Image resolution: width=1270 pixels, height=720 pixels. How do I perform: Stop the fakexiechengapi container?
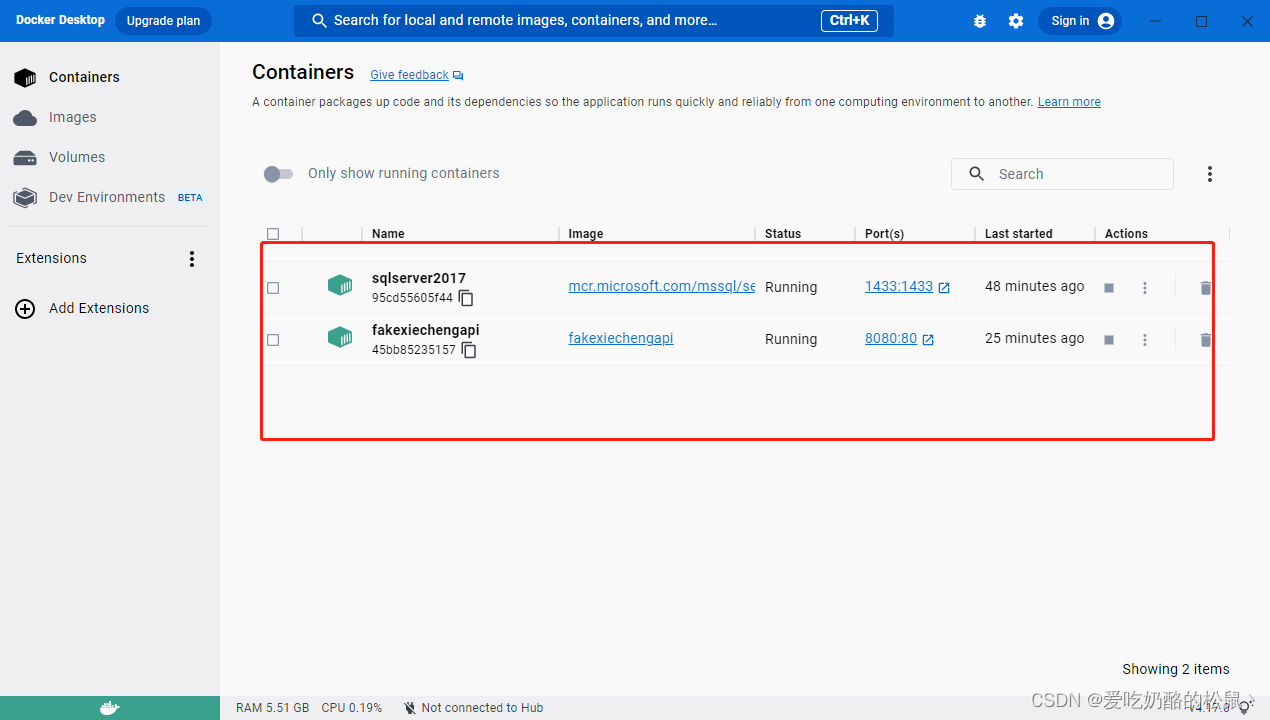point(1108,340)
